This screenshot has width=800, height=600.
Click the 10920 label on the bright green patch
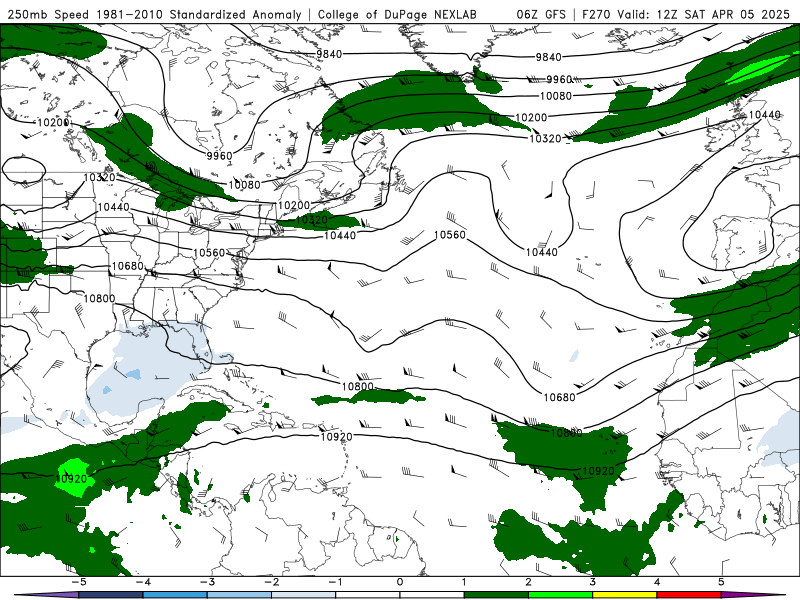(x=71, y=479)
